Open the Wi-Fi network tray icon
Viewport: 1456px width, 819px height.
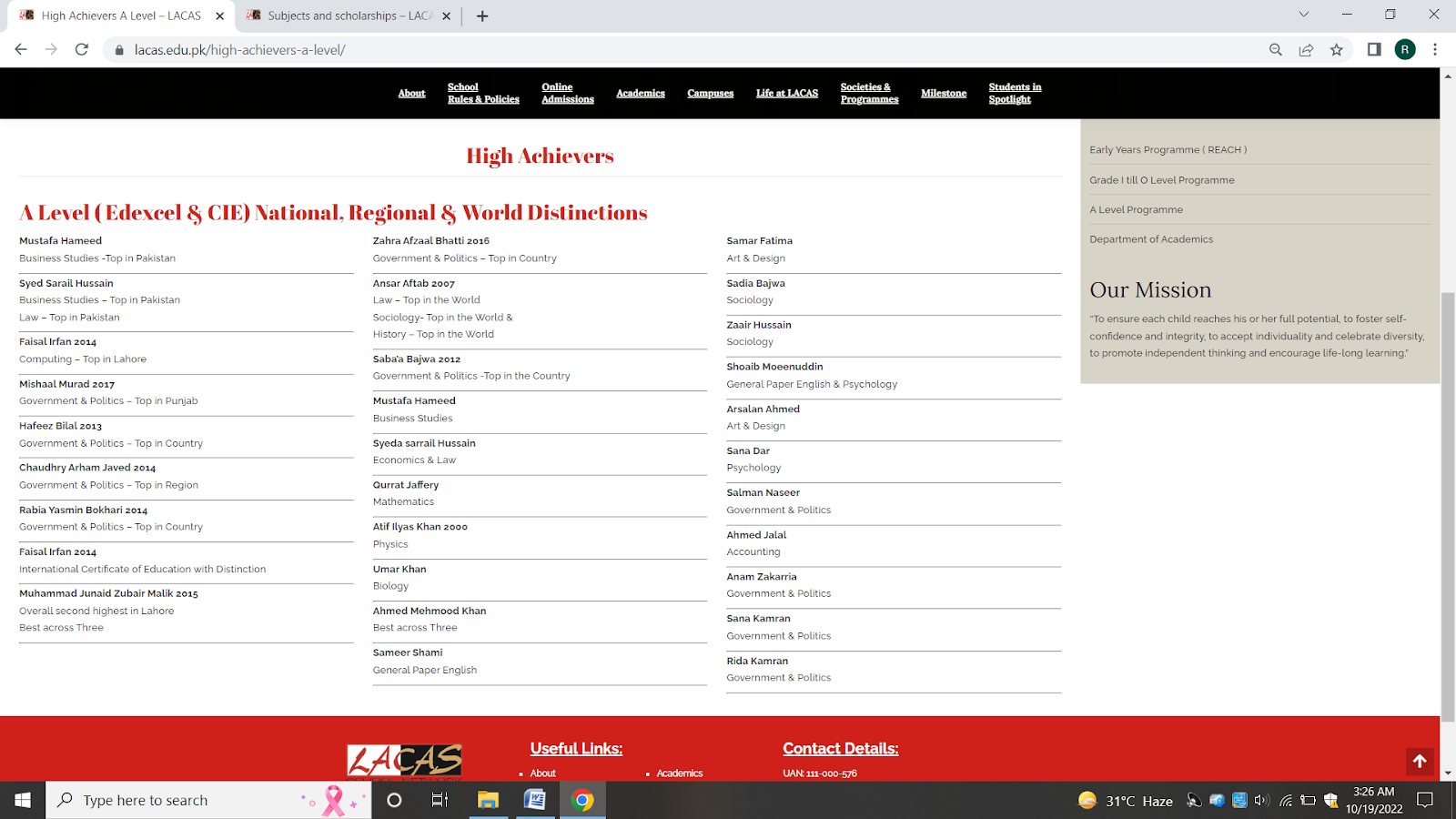coord(1285,801)
